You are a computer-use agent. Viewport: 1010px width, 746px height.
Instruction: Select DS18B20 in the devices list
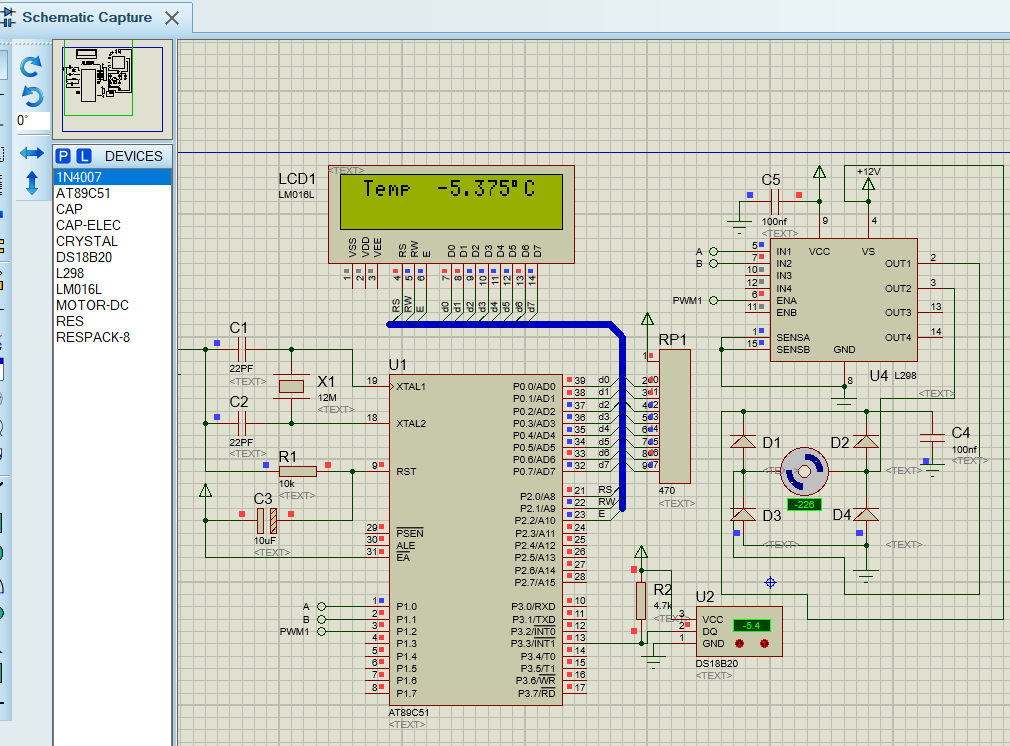pyautogui.click(x=86, y=257)
